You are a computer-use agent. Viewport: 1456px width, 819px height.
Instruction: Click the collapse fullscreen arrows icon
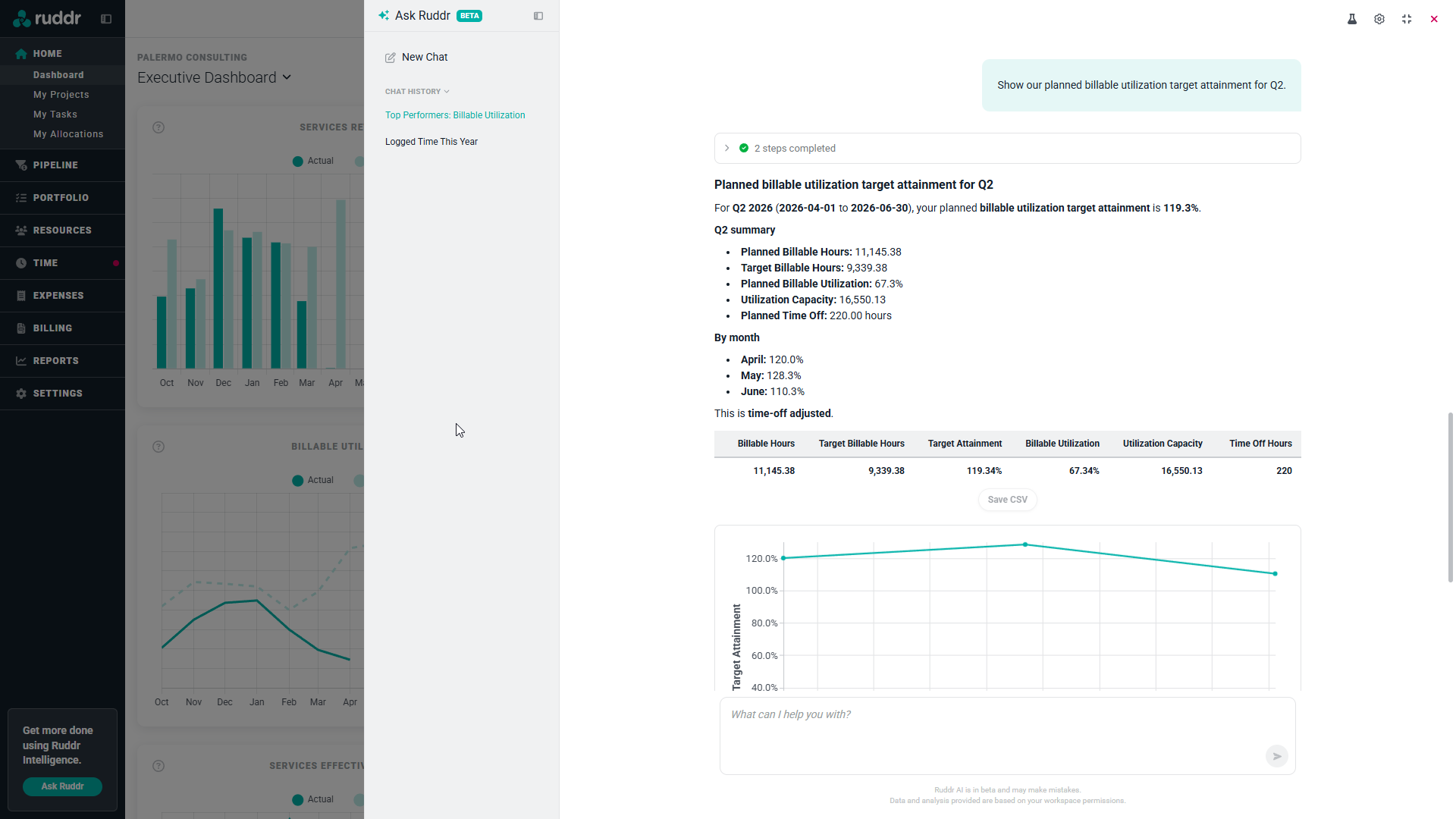tap(1406, 19)
